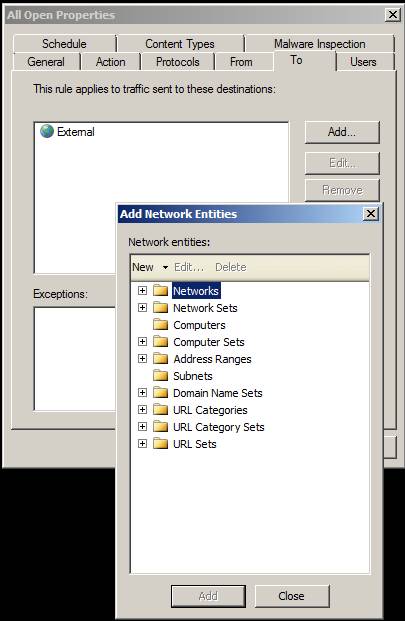Close the Add Network Entities dialog
405x621 pixels.
click(x=371, y=214)
